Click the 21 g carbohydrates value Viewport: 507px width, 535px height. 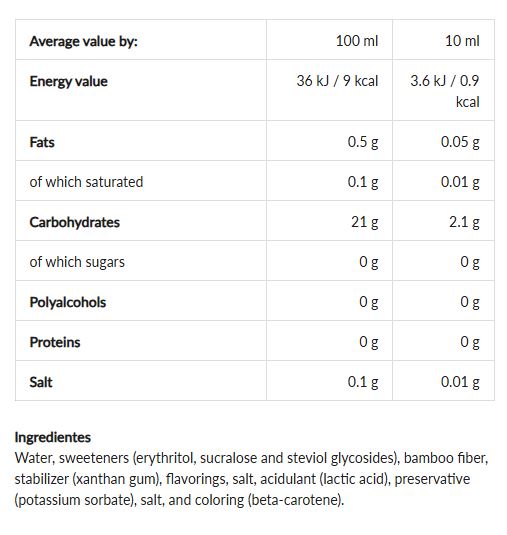(x=365, y=222)
